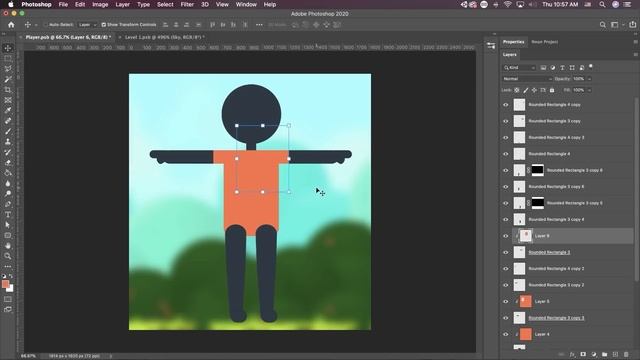Select the Eyedropper tool

coord(8,110)
